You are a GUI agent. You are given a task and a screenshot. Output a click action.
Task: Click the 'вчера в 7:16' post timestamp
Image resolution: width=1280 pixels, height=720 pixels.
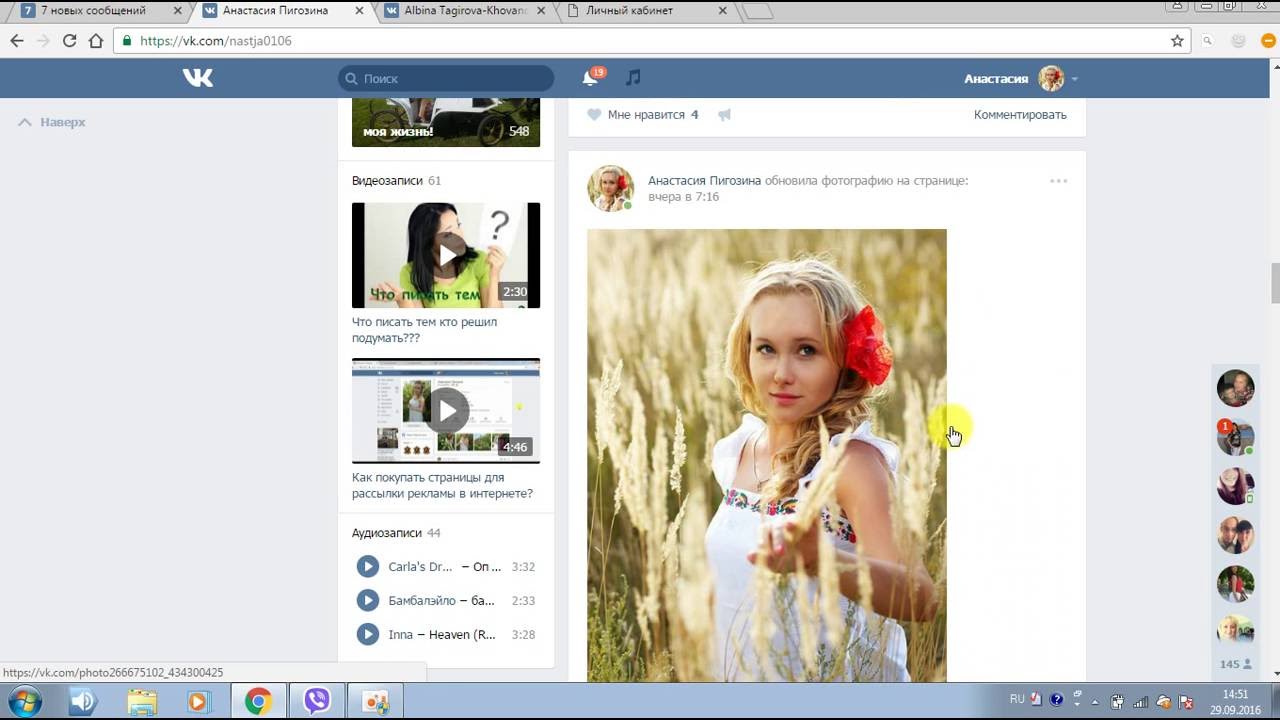coord(683,197)
